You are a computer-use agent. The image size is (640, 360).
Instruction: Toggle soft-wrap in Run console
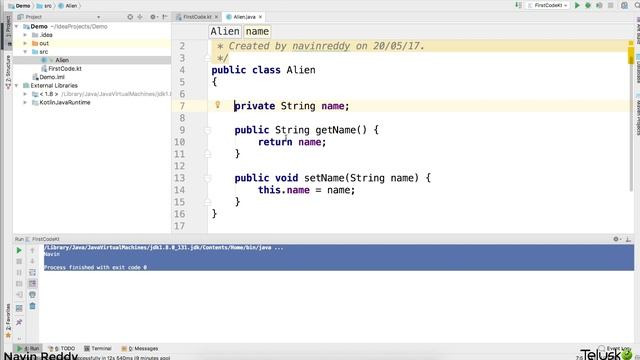[x=32, y=272]
